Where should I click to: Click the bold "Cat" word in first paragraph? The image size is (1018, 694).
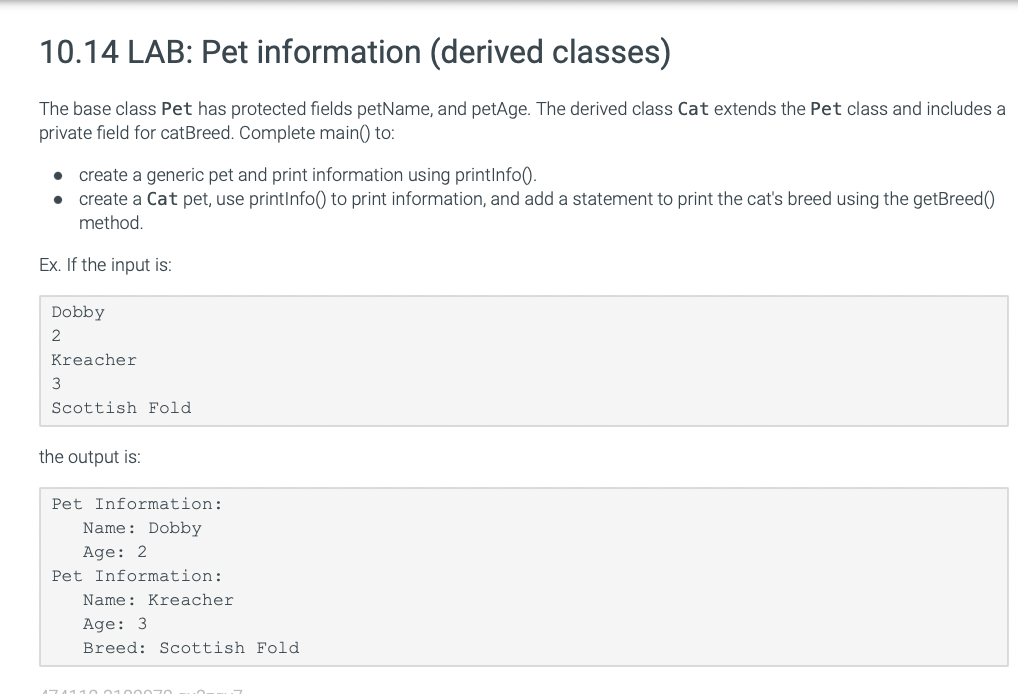[693, 109]
